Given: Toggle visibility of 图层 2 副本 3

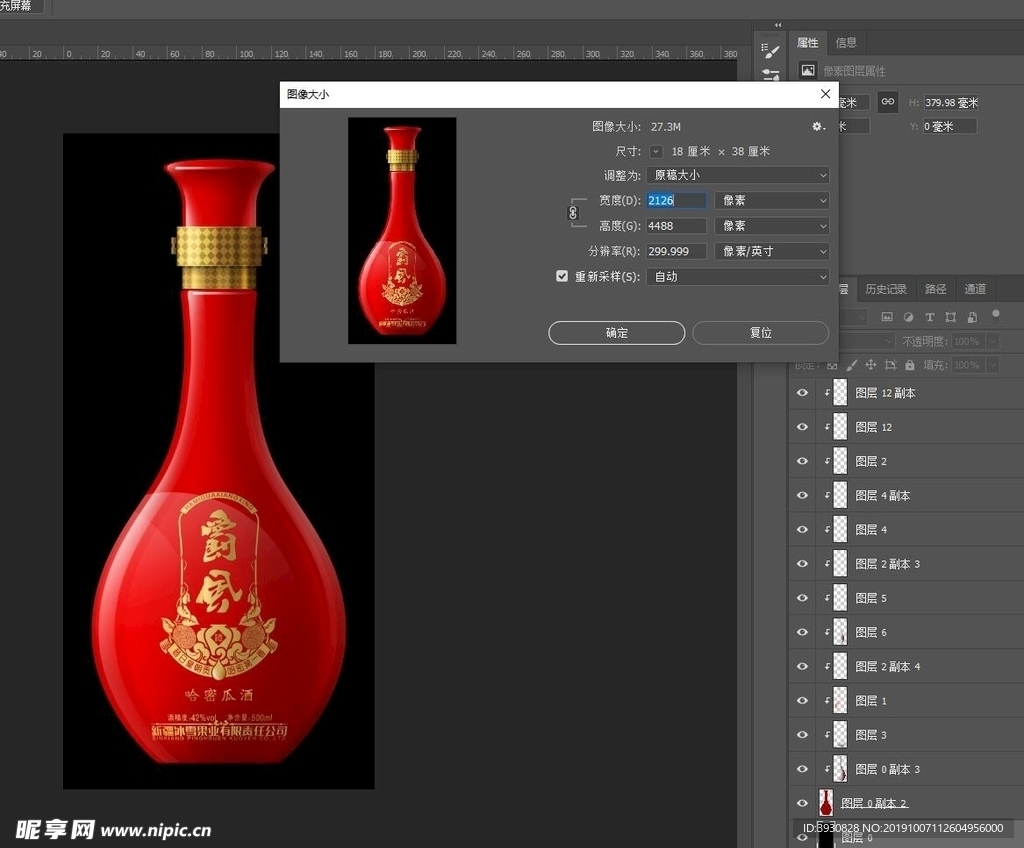Looking at the screenshot, I should tap(803, 563).
